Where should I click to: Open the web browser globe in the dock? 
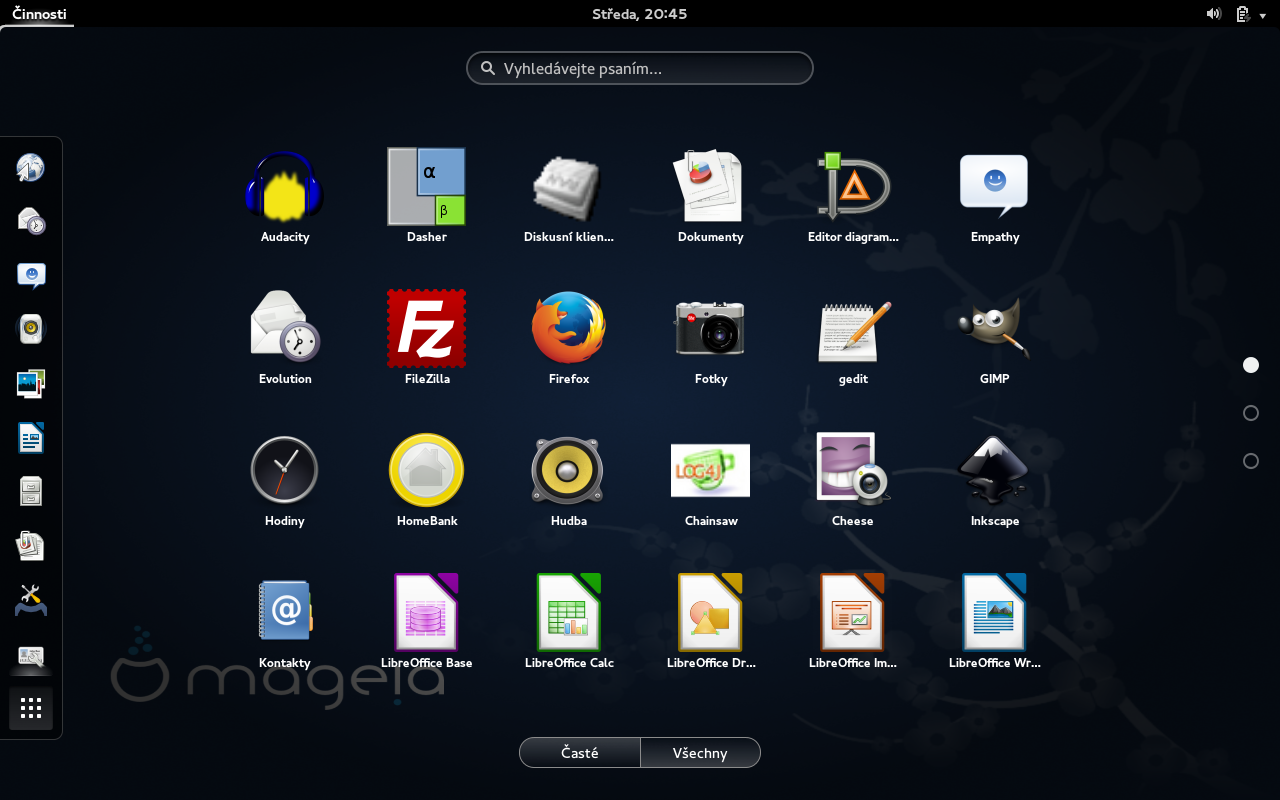(x=31, y=167)
